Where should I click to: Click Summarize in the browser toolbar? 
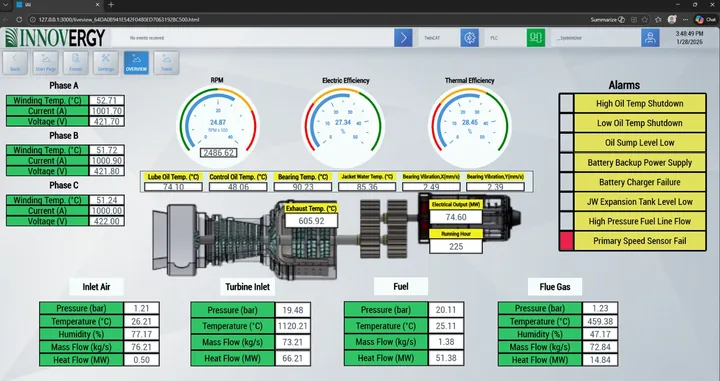coord(608,19)
